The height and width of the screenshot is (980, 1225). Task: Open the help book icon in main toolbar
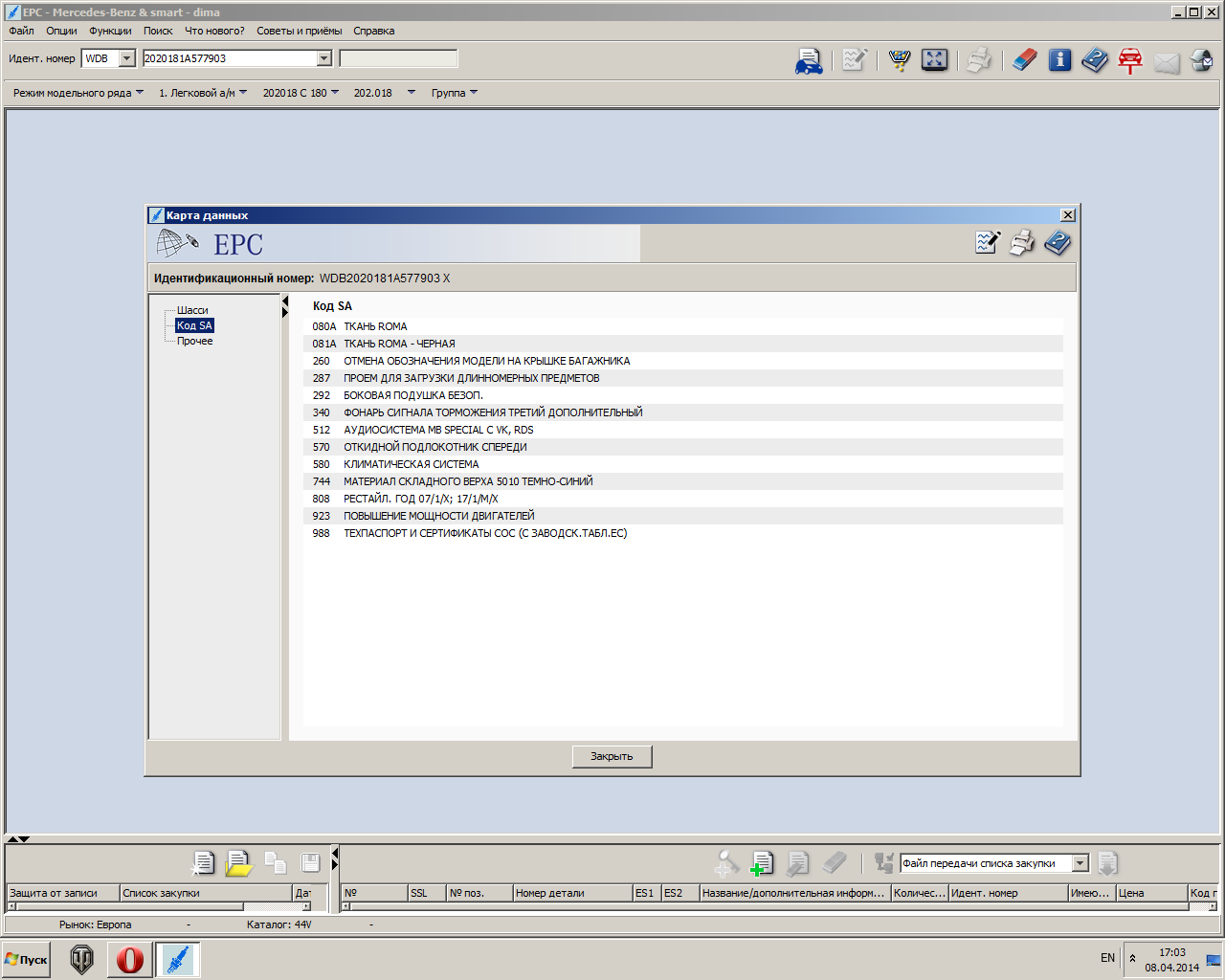point(1095,60)
